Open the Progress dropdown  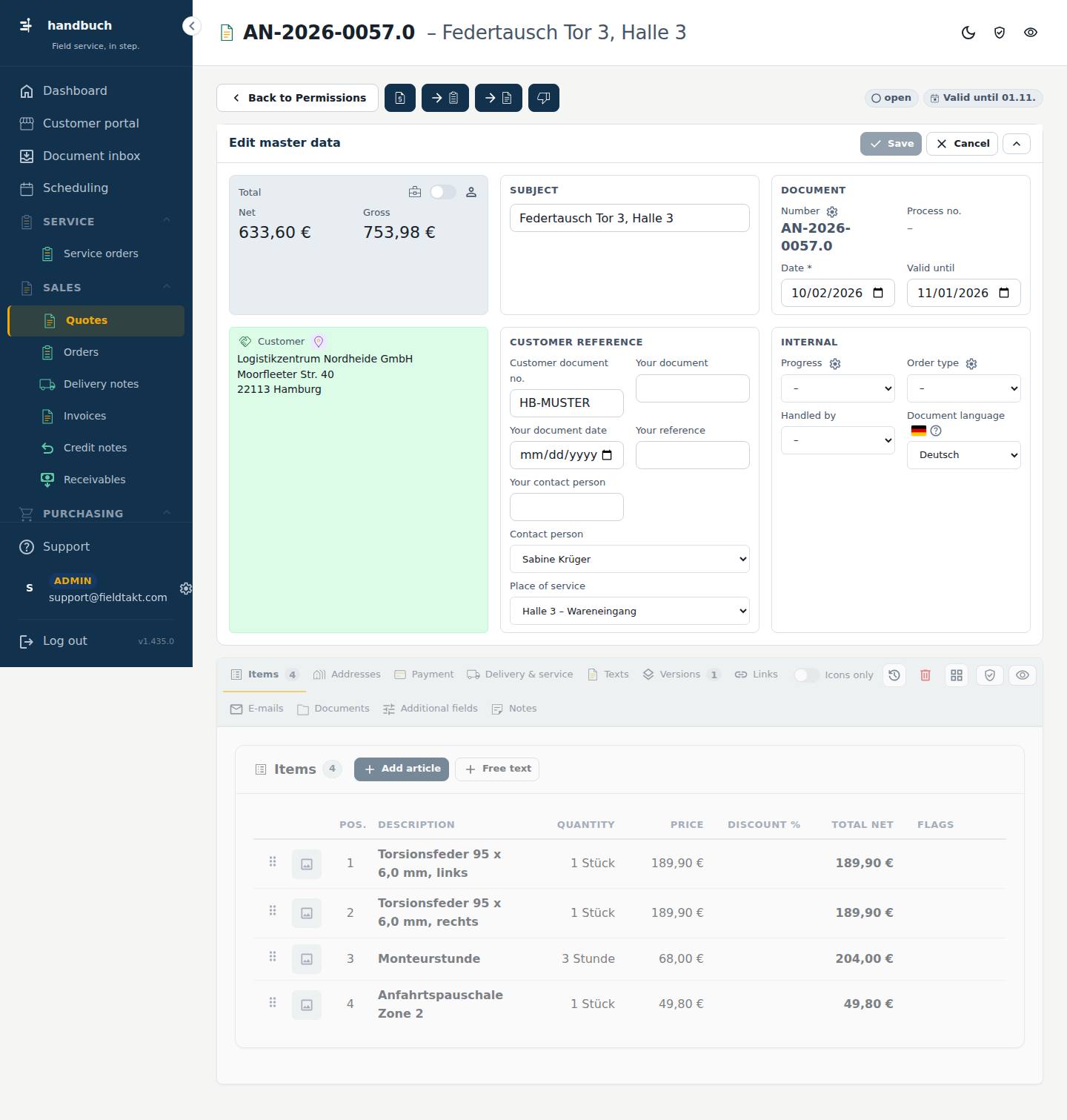[x=838, y=388]
